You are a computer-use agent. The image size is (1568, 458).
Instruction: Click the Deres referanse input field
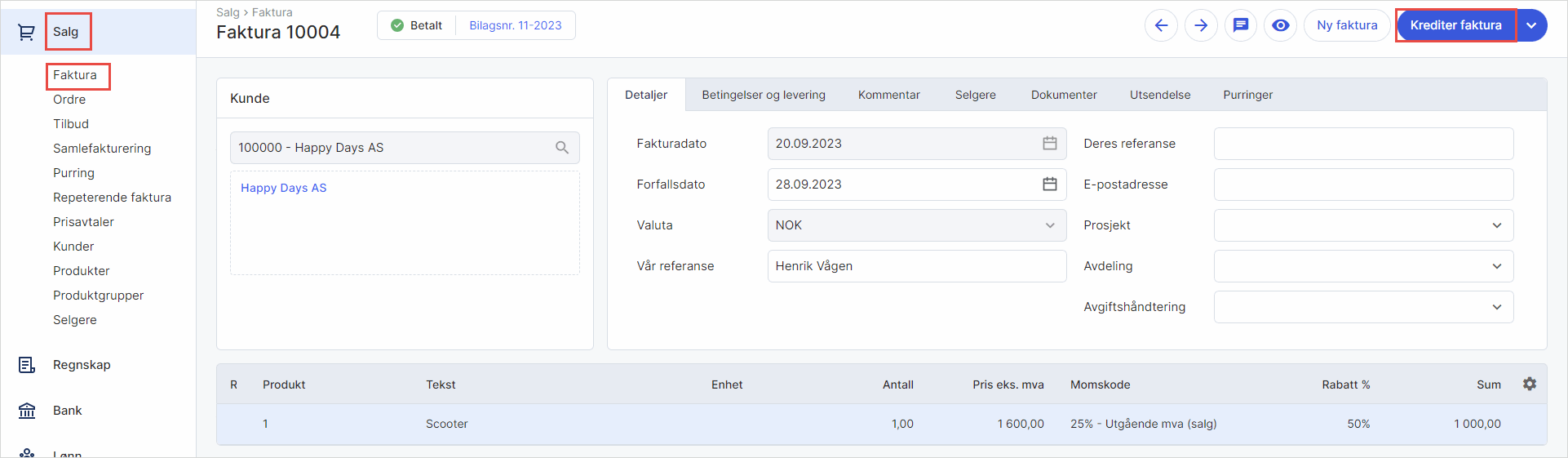[x=1362, y=144]
